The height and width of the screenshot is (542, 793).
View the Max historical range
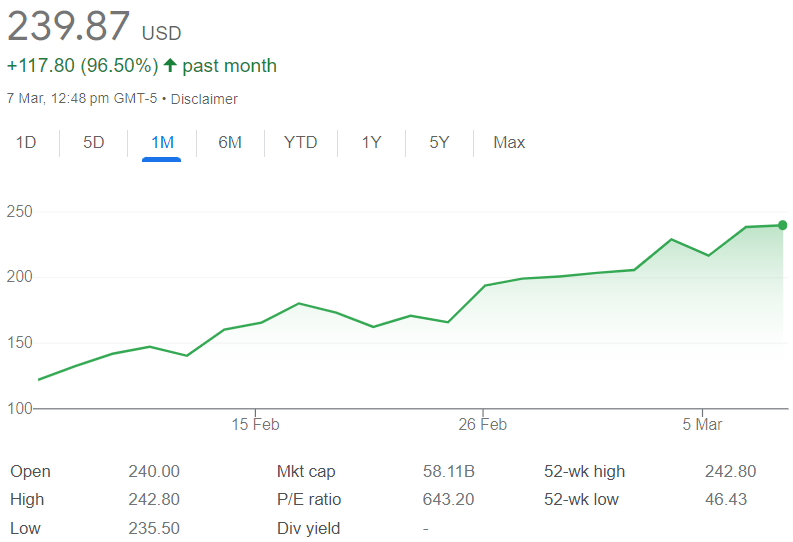coord(509,143)
